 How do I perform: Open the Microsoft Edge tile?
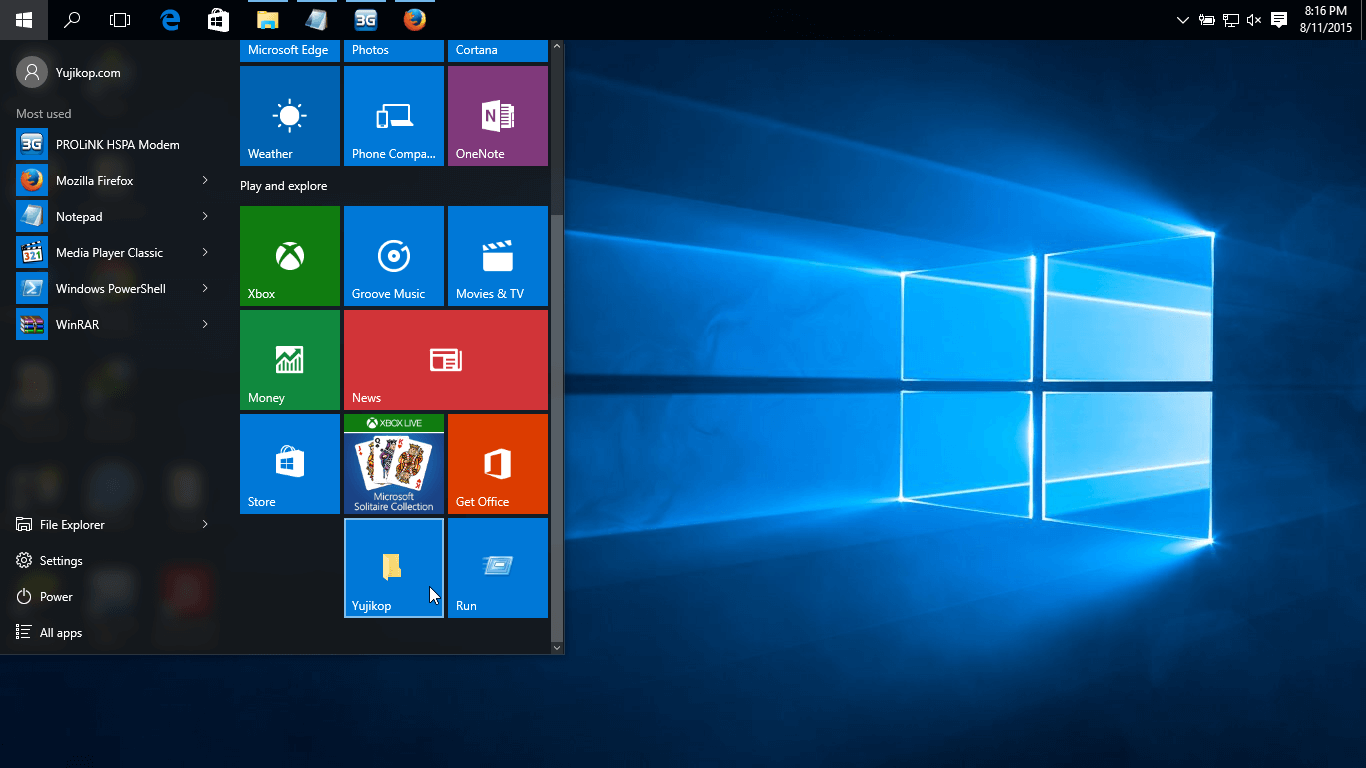[x=290, y=51]
